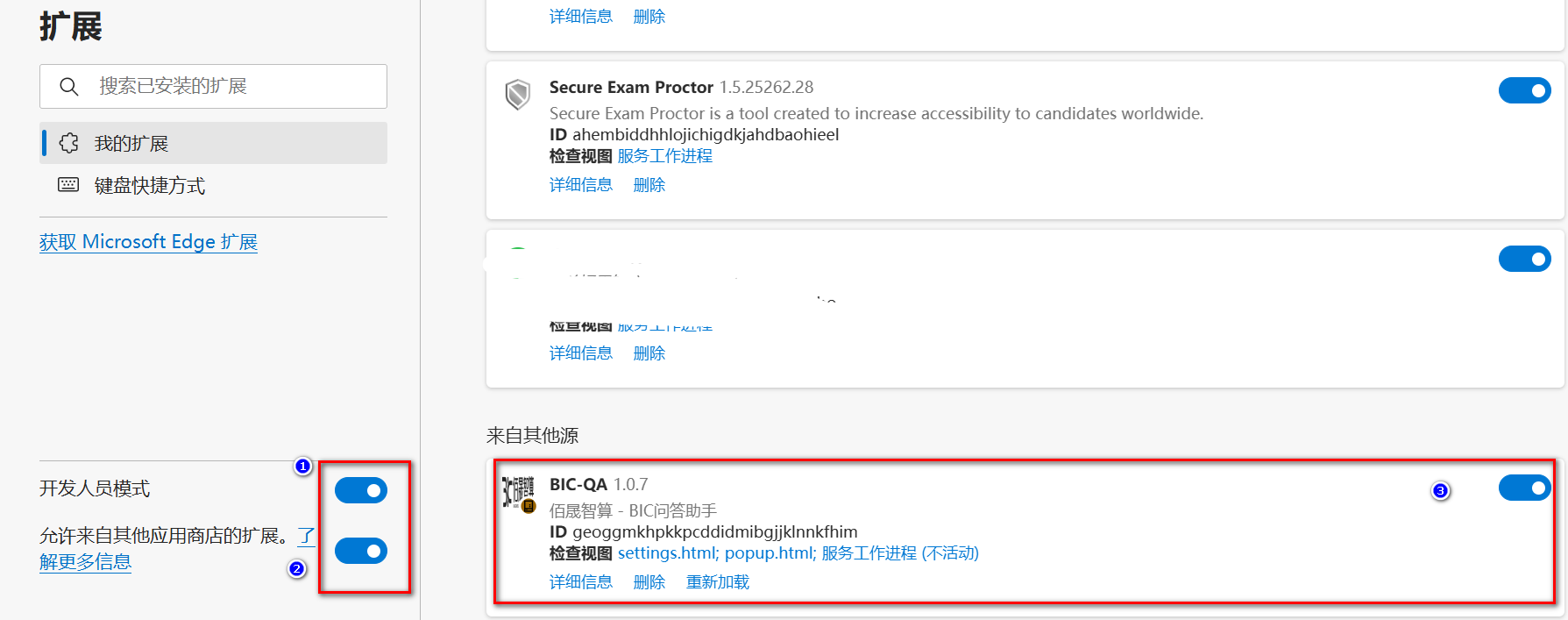Open Secure Exam Proctor's 服务工作进程
Image resolution: width=1568 pixels, height=620 pixels.
pos(664,155)
